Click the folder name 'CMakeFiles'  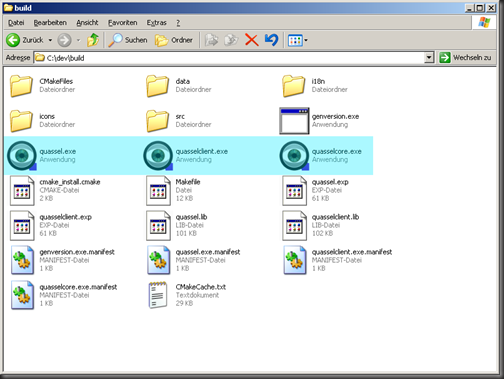56,81
